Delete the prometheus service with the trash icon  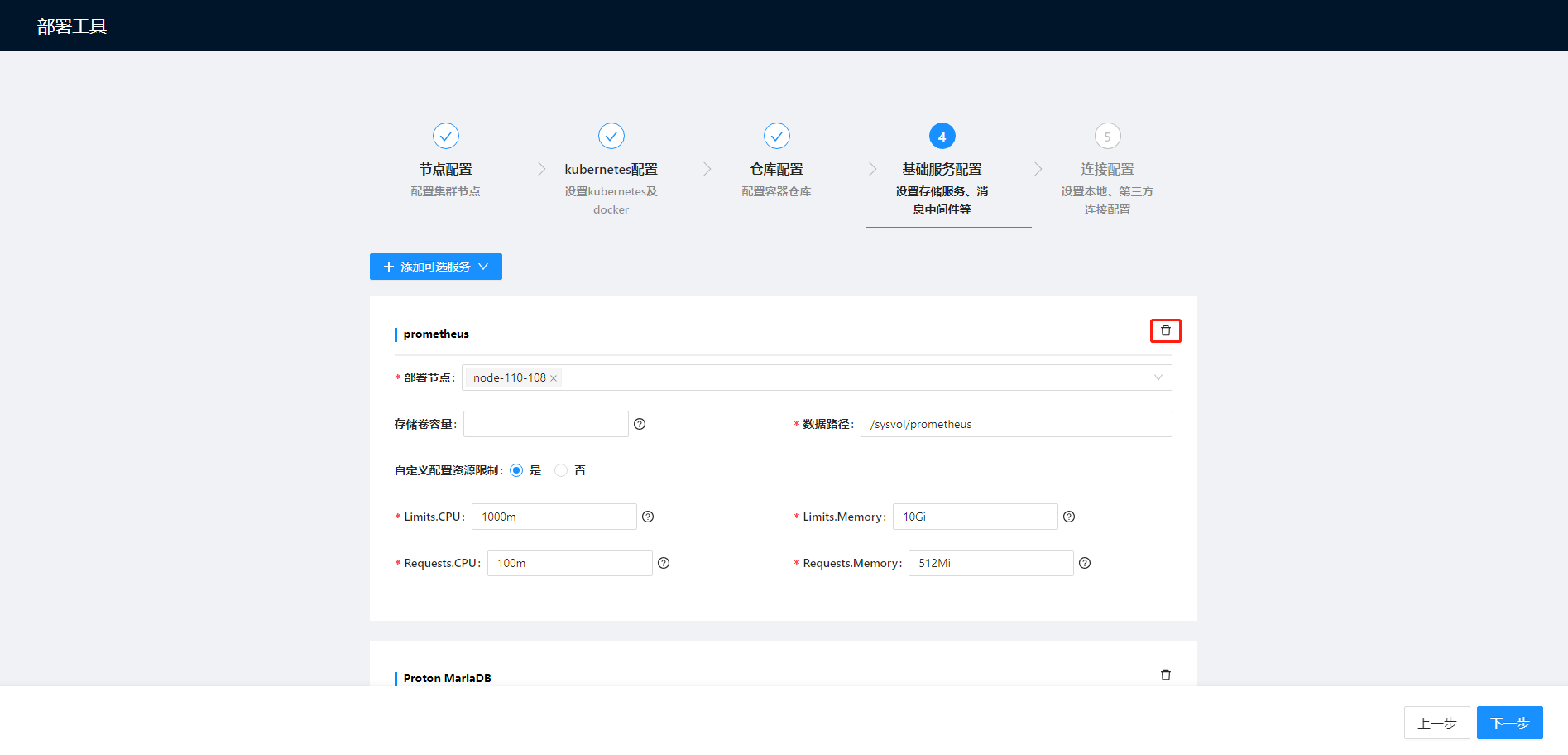(x=1165, y=330)
